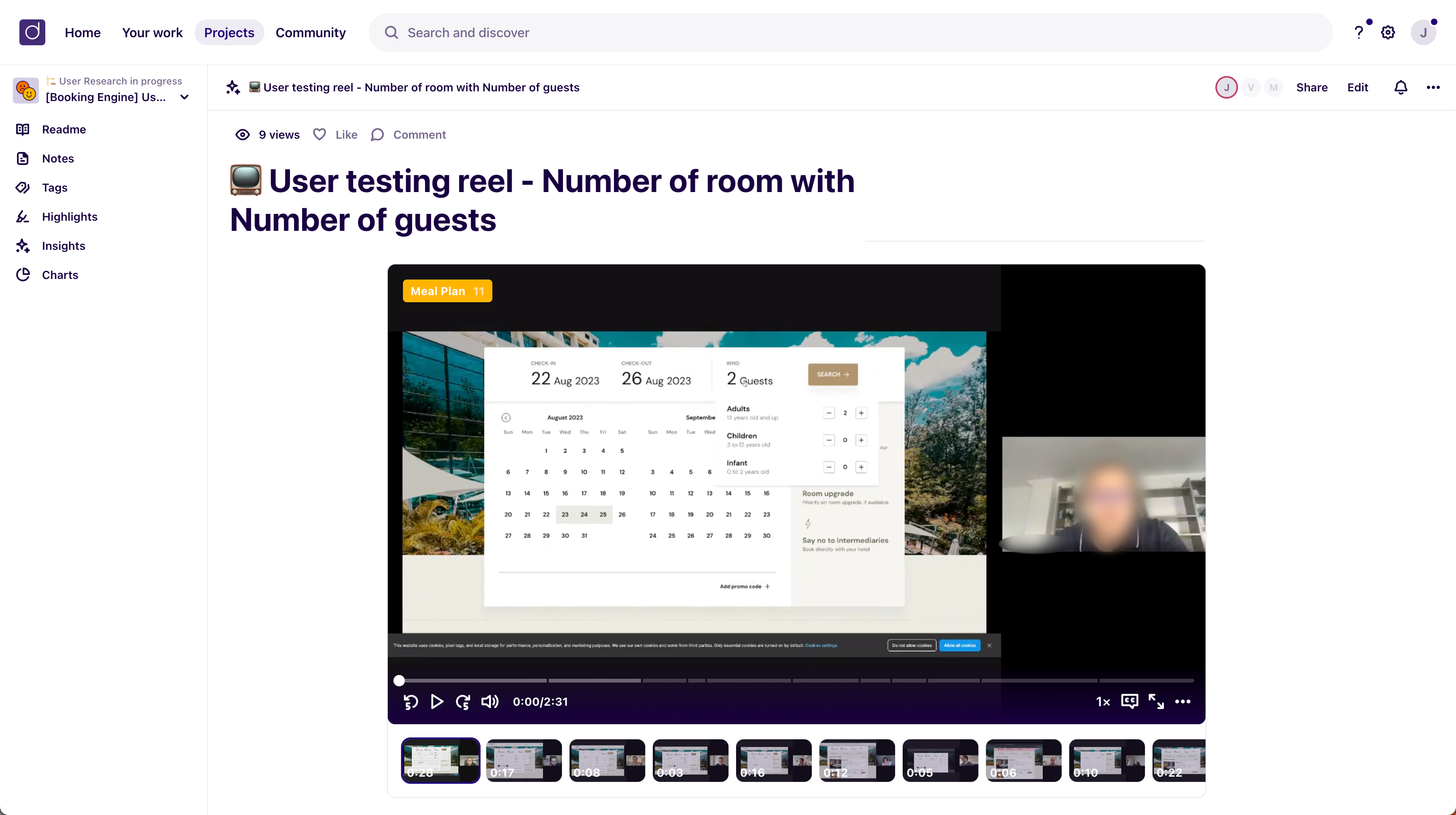Screen dimensions: 1456x815
Task: Select the 0:17 clip thumbnail
Action: coord(524,760)
